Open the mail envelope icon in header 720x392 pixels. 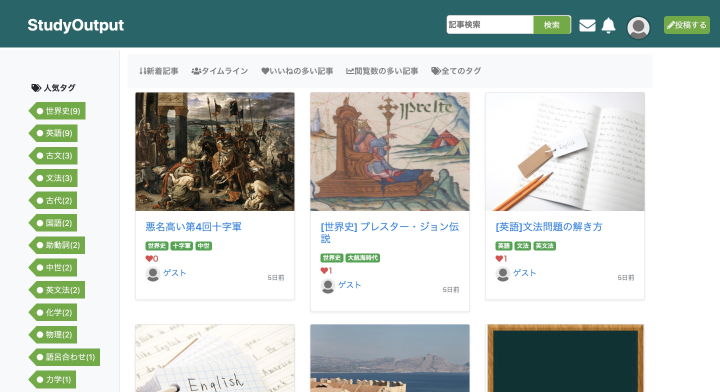click(x=587, y=25)
